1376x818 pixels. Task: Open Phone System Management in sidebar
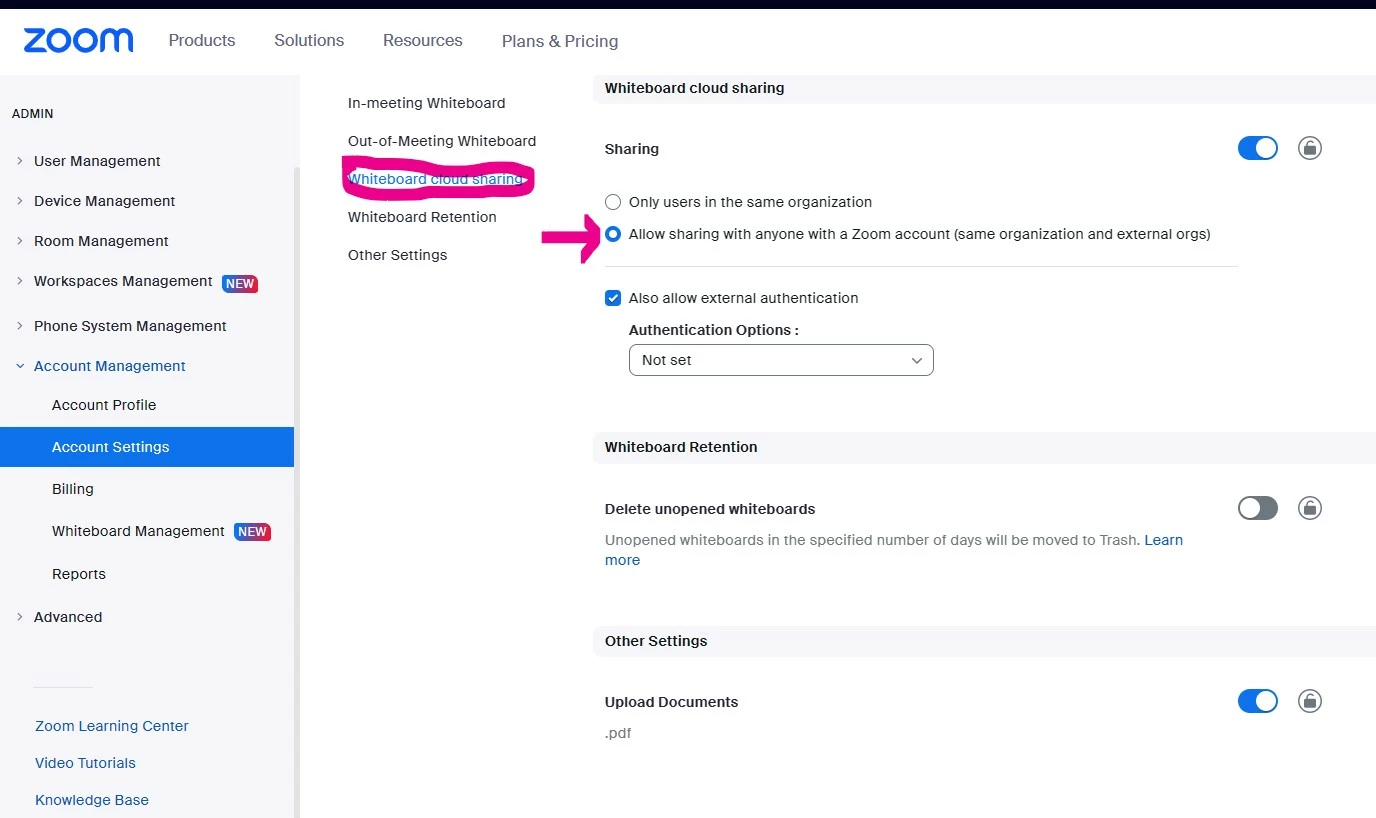coord(130,326)
